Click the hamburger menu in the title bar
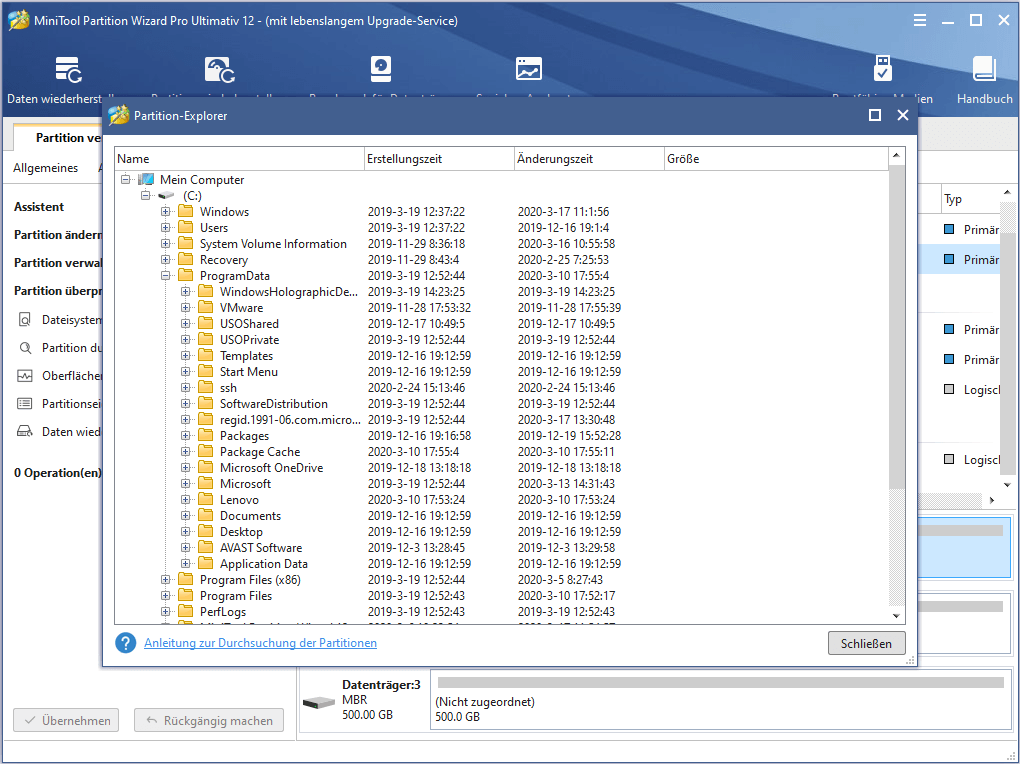The width and height of the screenshot is (1020, 764). pos(919,19)
